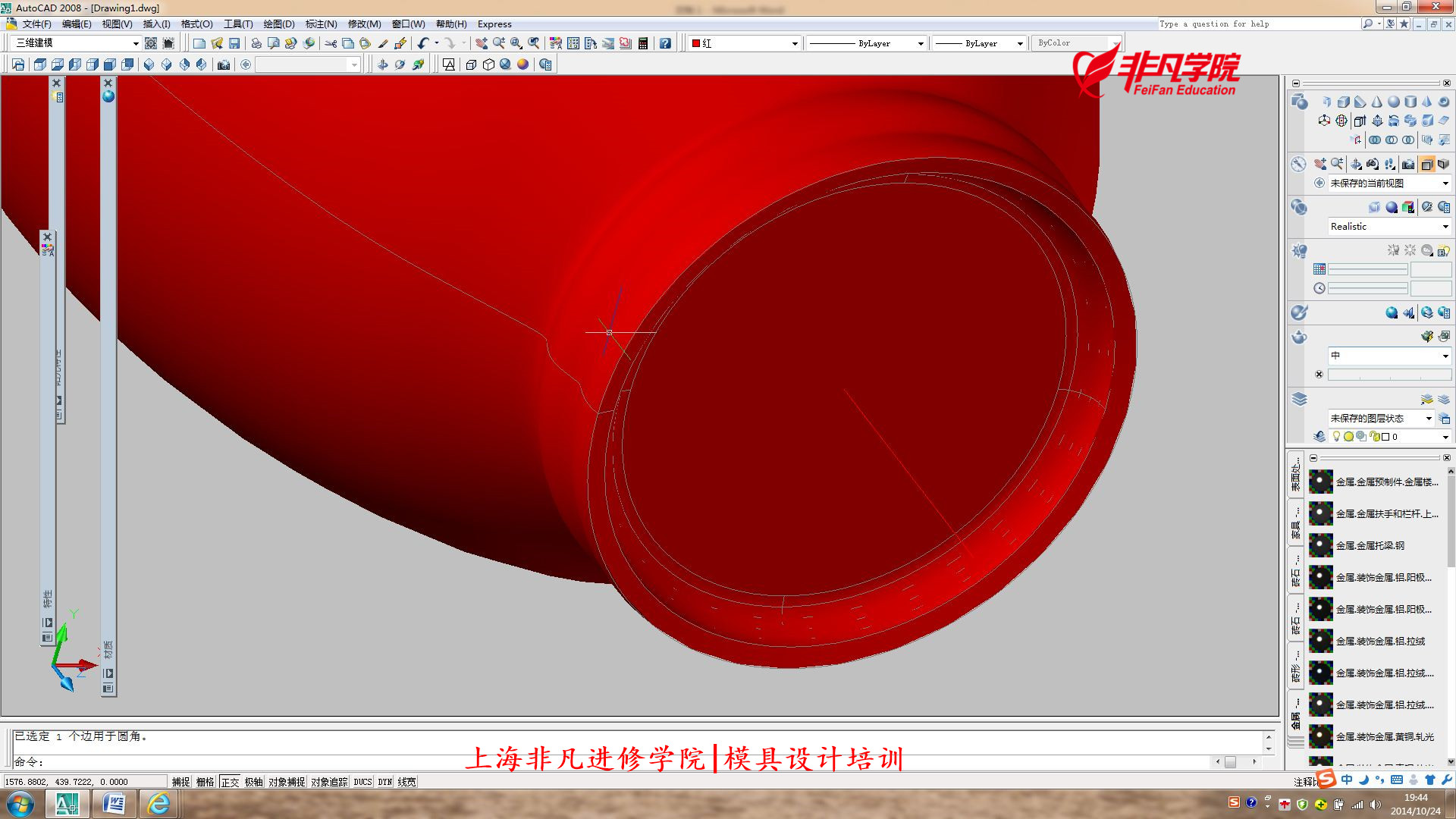Open the 三维建模 workspace dropdown
The width and height of the screenshot is (1456, 819).
77,43
